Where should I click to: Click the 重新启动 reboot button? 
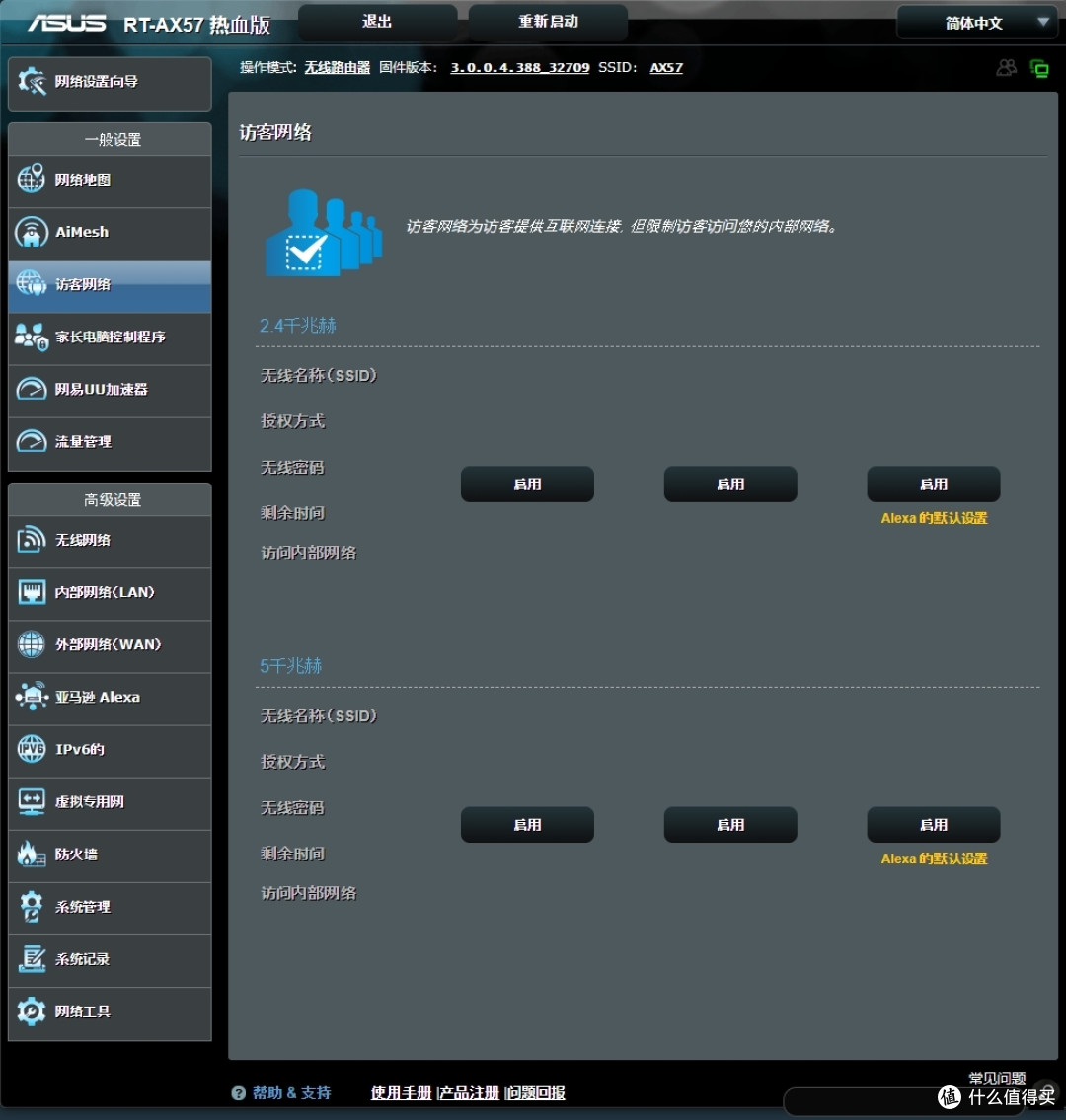click(x=548, y=22)
